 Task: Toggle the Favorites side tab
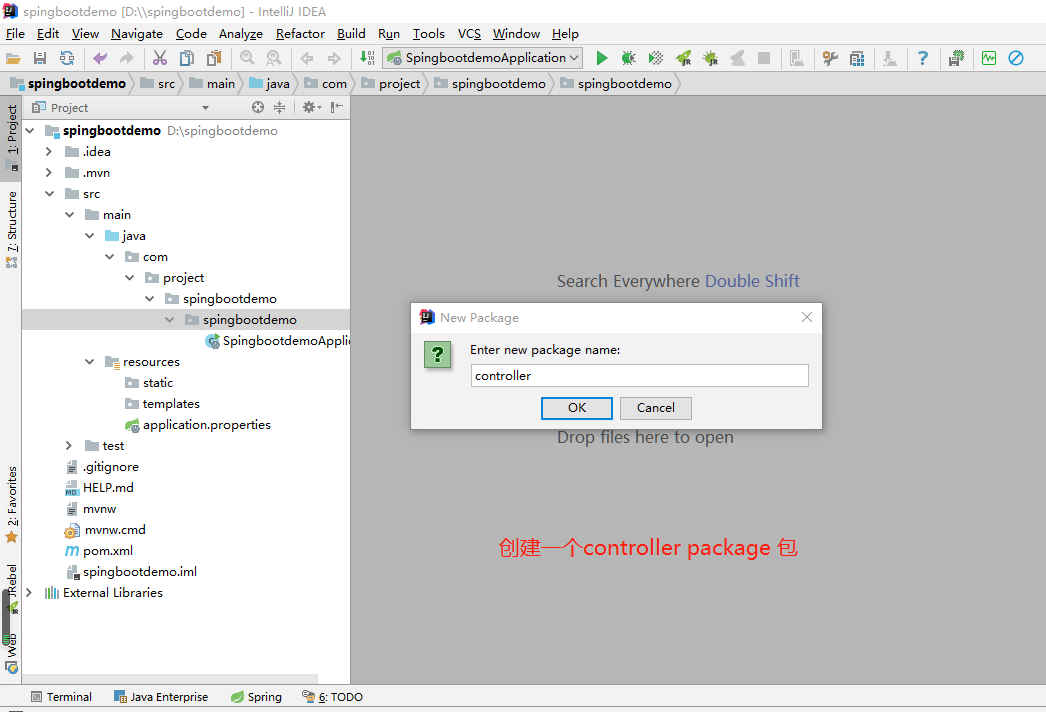point(11,504)
